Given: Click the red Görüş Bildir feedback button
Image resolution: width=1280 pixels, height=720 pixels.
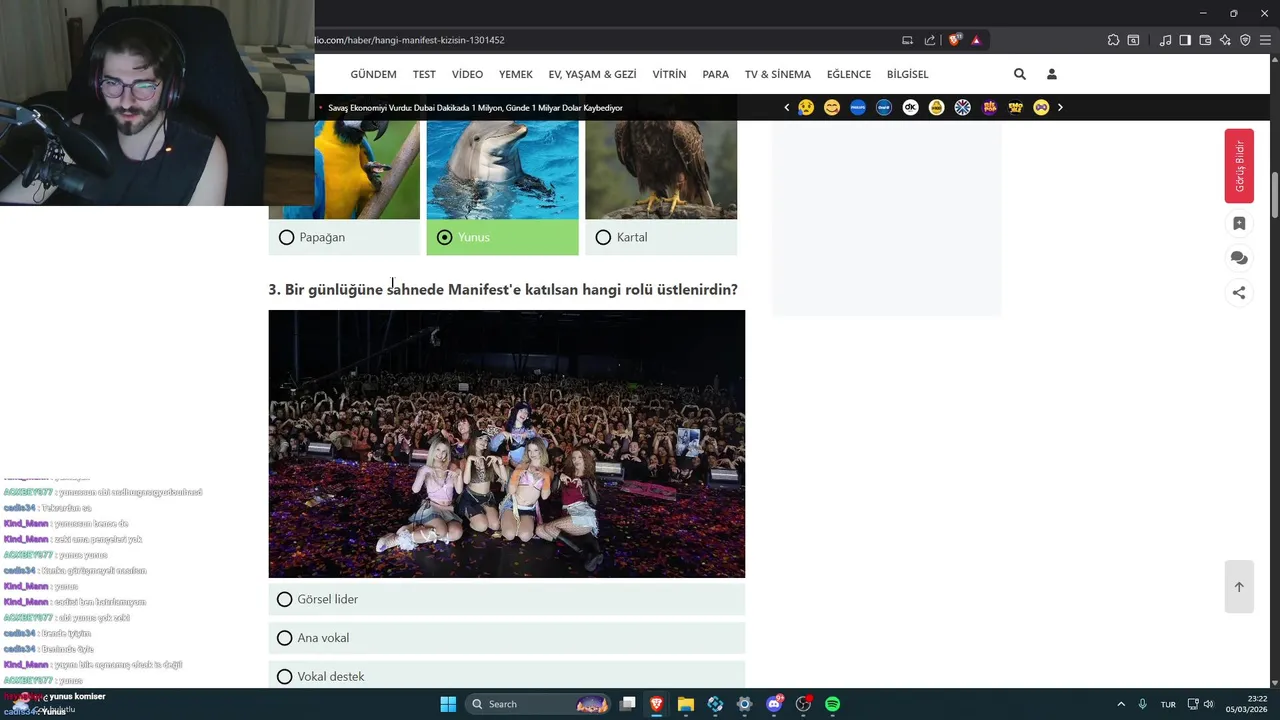Looking at the screenshot, I should pyautogui.click(x=1239, y=166).
